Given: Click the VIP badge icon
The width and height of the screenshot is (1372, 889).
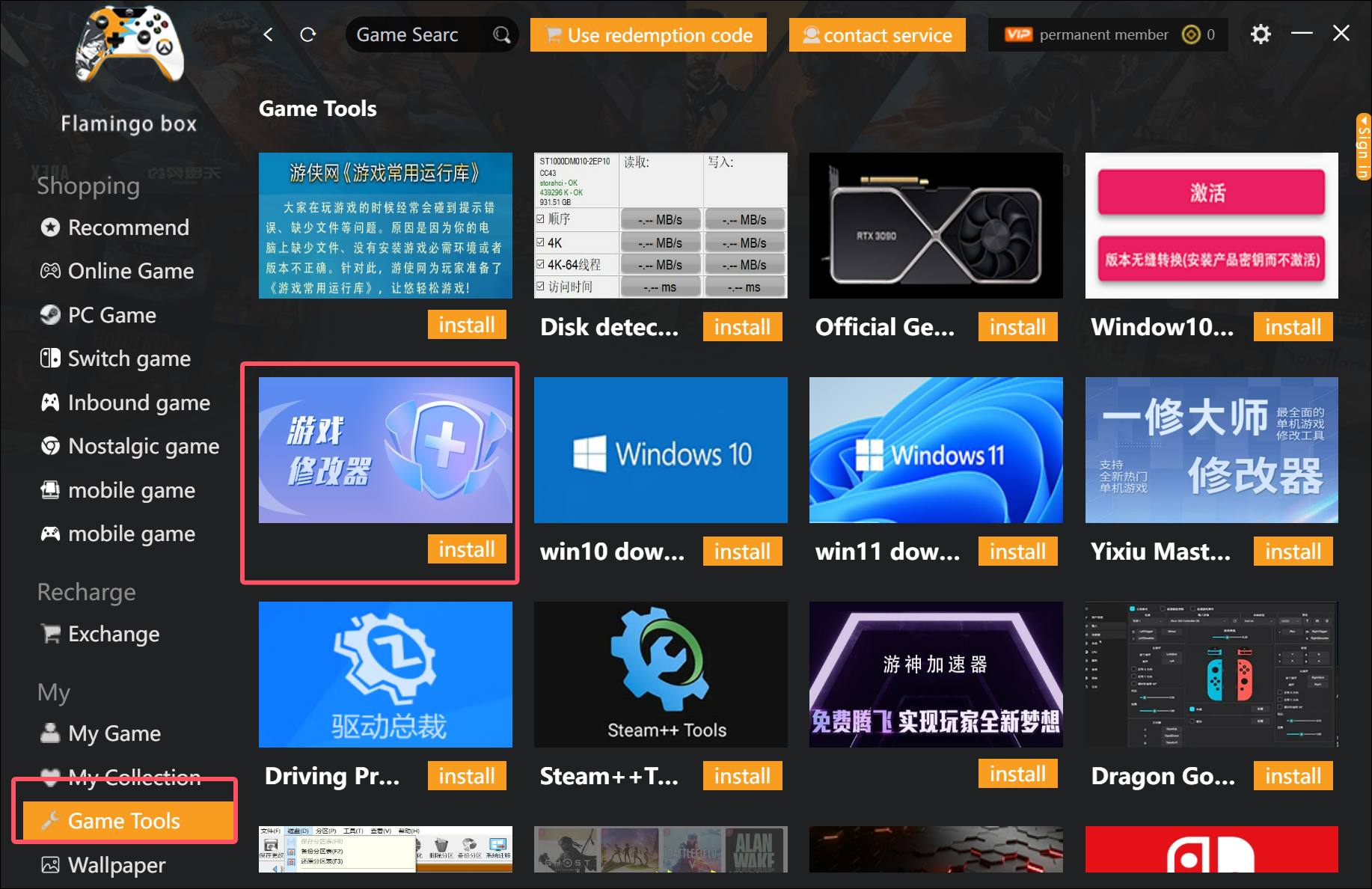Looking at the screenshot, I should tap(1018, 34).
